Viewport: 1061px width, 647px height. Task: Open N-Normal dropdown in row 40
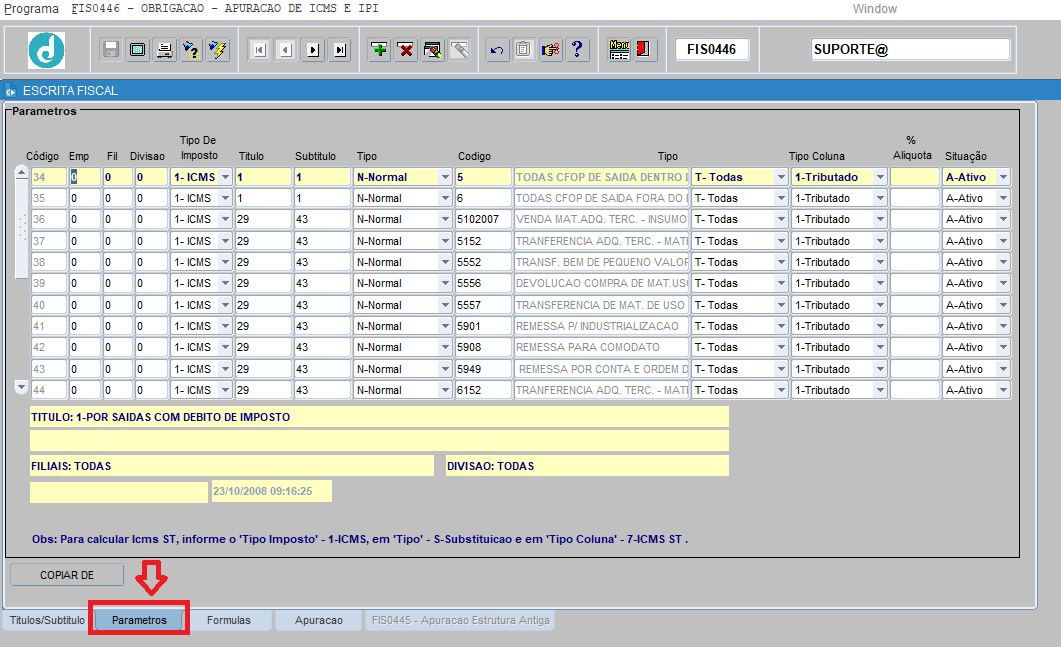[445, 305]
